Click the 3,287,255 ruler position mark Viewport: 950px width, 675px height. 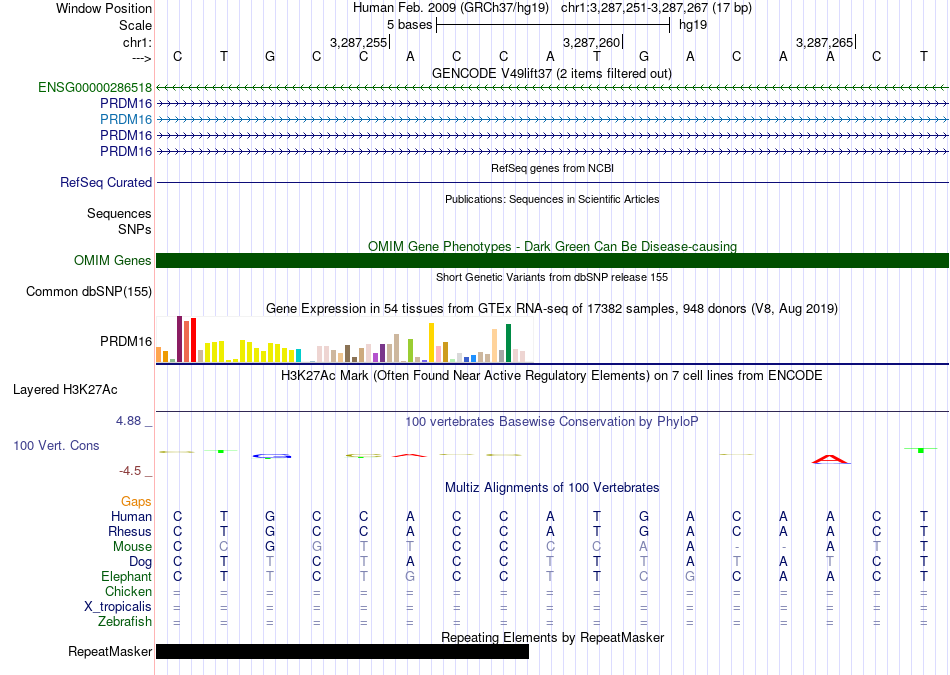(x=358, y=42)
